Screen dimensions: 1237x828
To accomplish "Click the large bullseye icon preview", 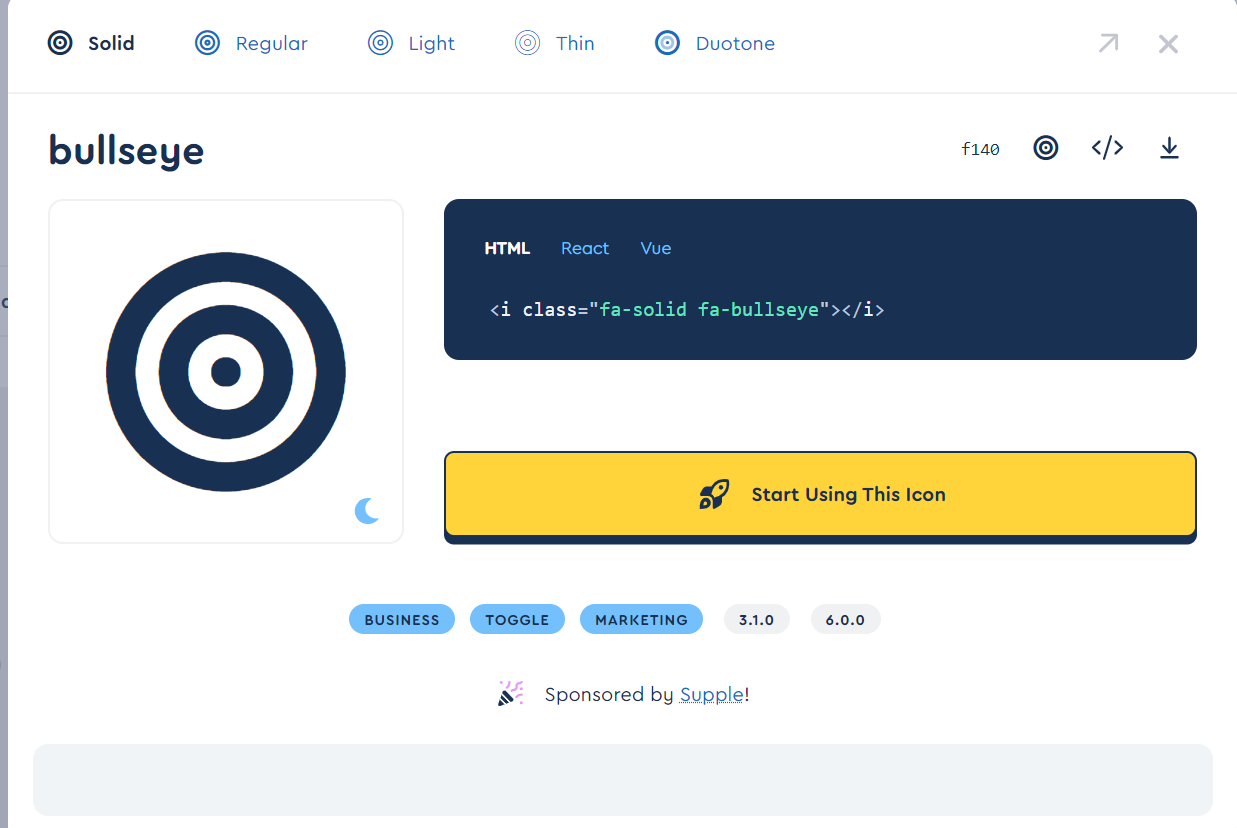I will point(226,372).
